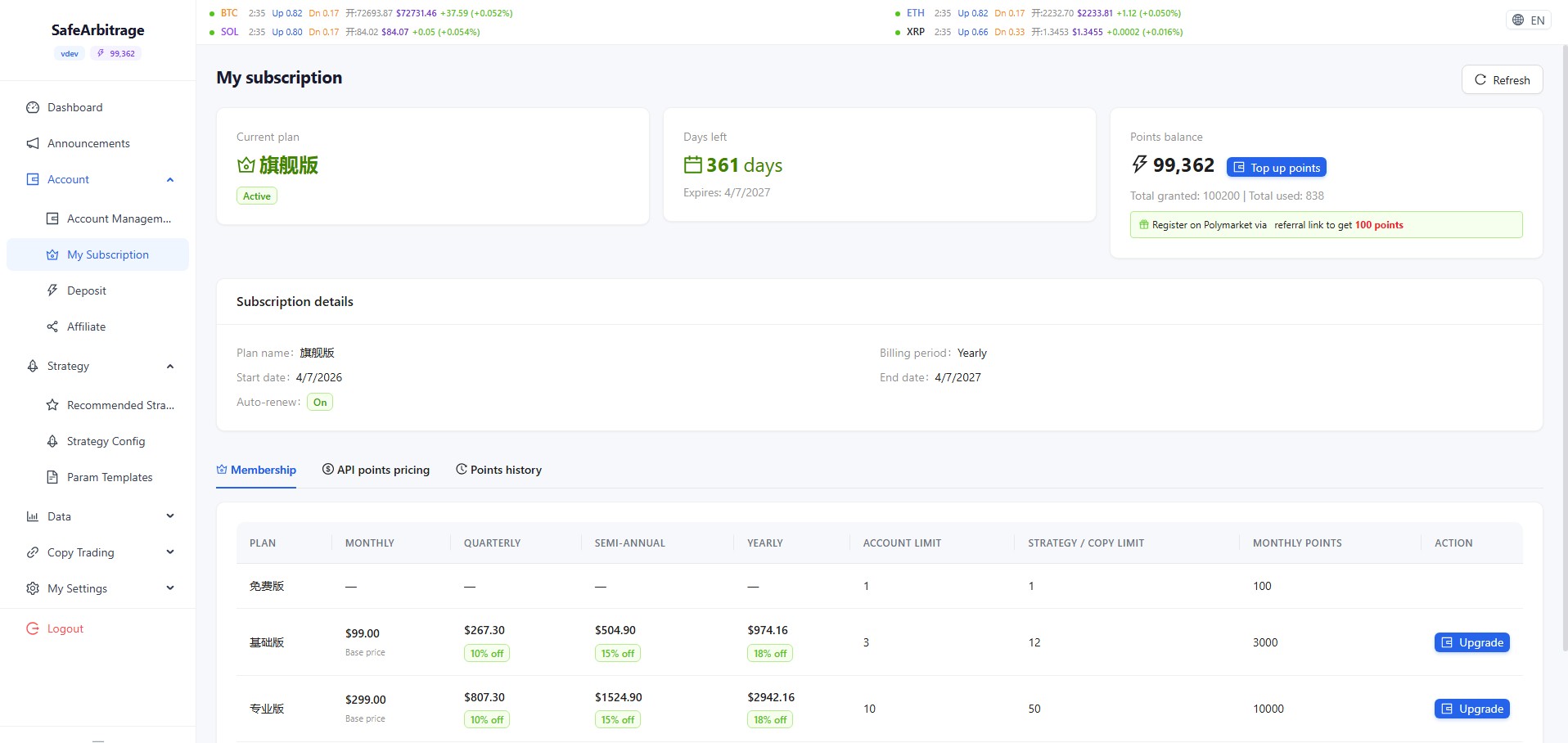Toggle the Auto-renew On badge
The height and width of the screenshot is (743, 1568).
coord(319,402)
